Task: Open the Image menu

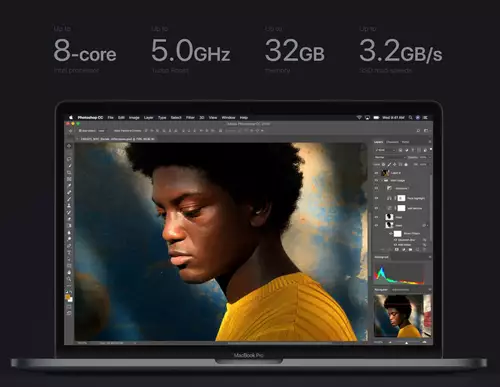Action: click(x=134, y=118)
